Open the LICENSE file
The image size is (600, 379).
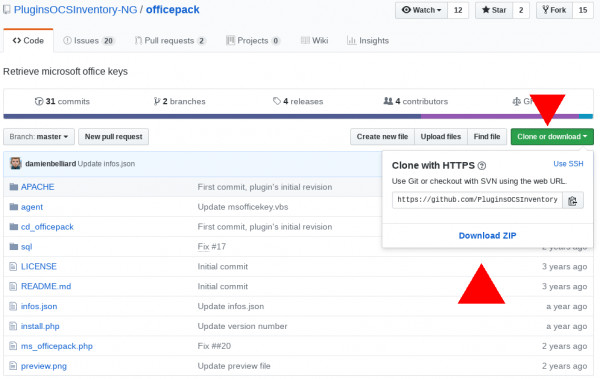coord(39,266)
